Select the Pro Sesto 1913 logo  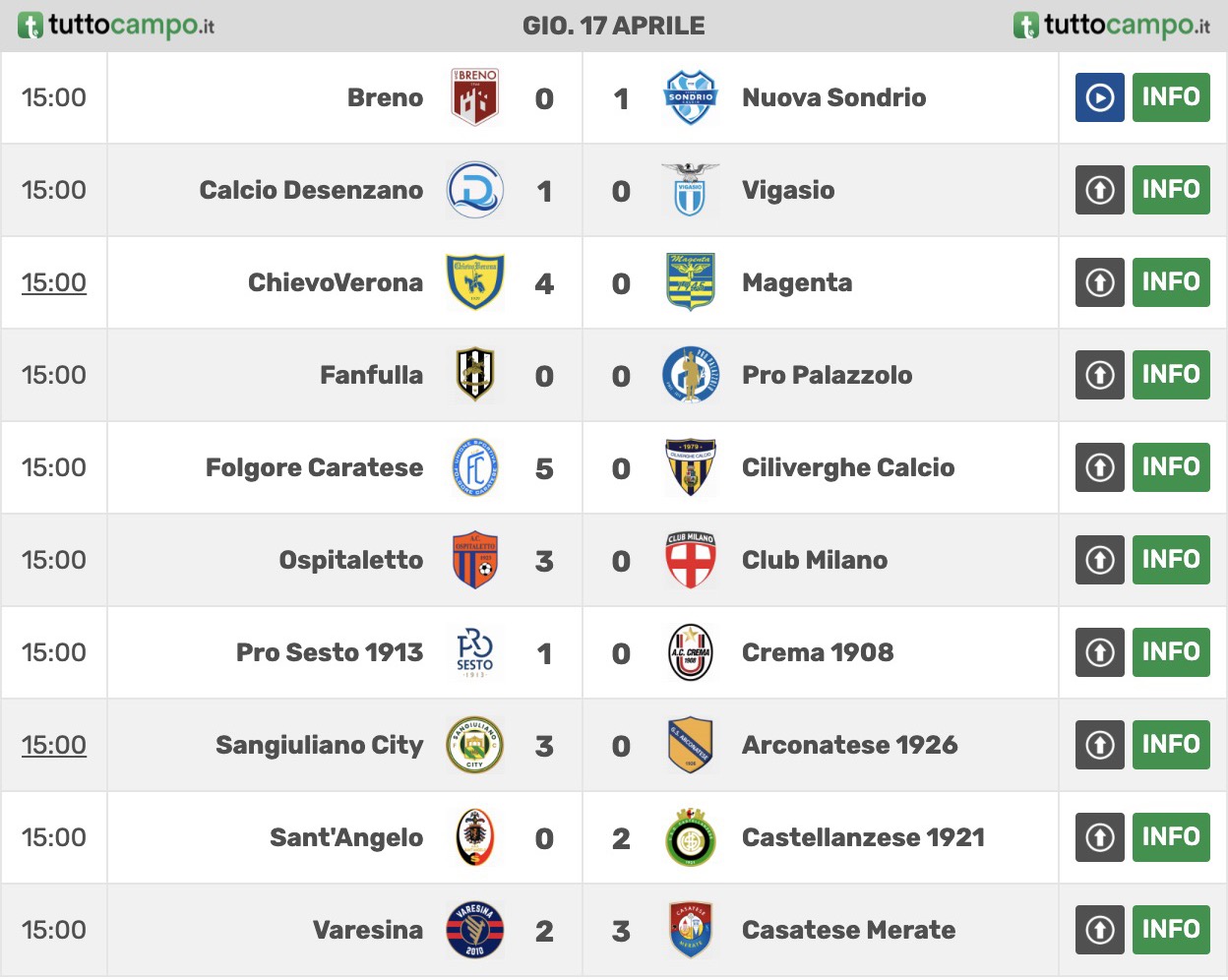point(475,652)
